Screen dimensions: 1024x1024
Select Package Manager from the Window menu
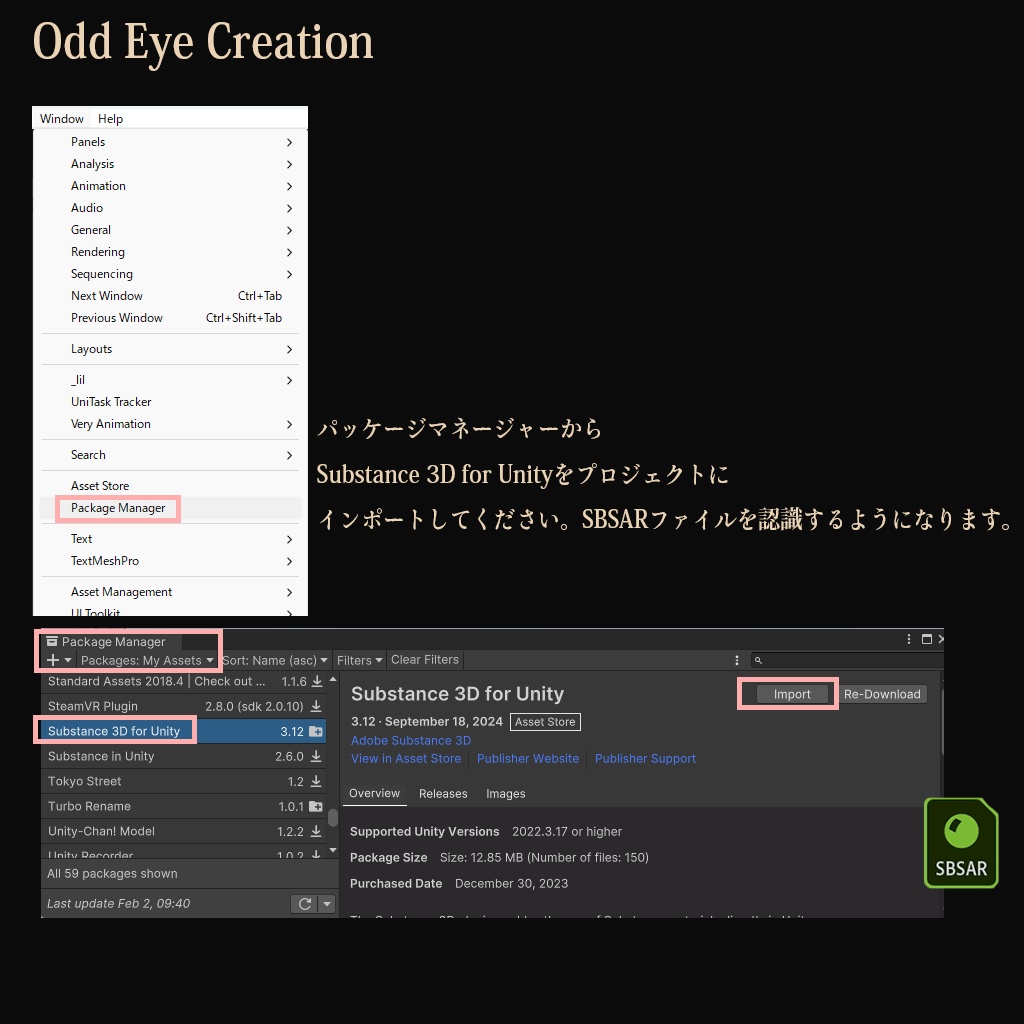pos(170,508)
